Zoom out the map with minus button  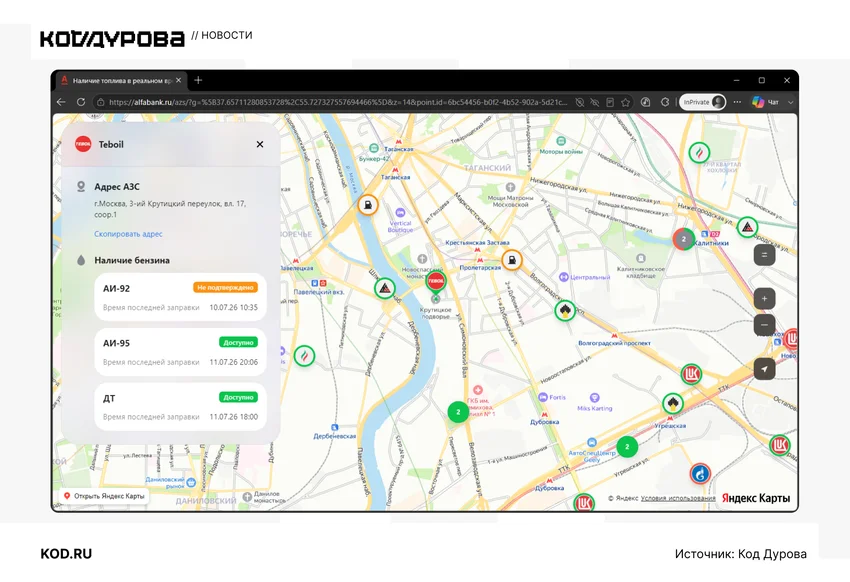coord(764,325)
